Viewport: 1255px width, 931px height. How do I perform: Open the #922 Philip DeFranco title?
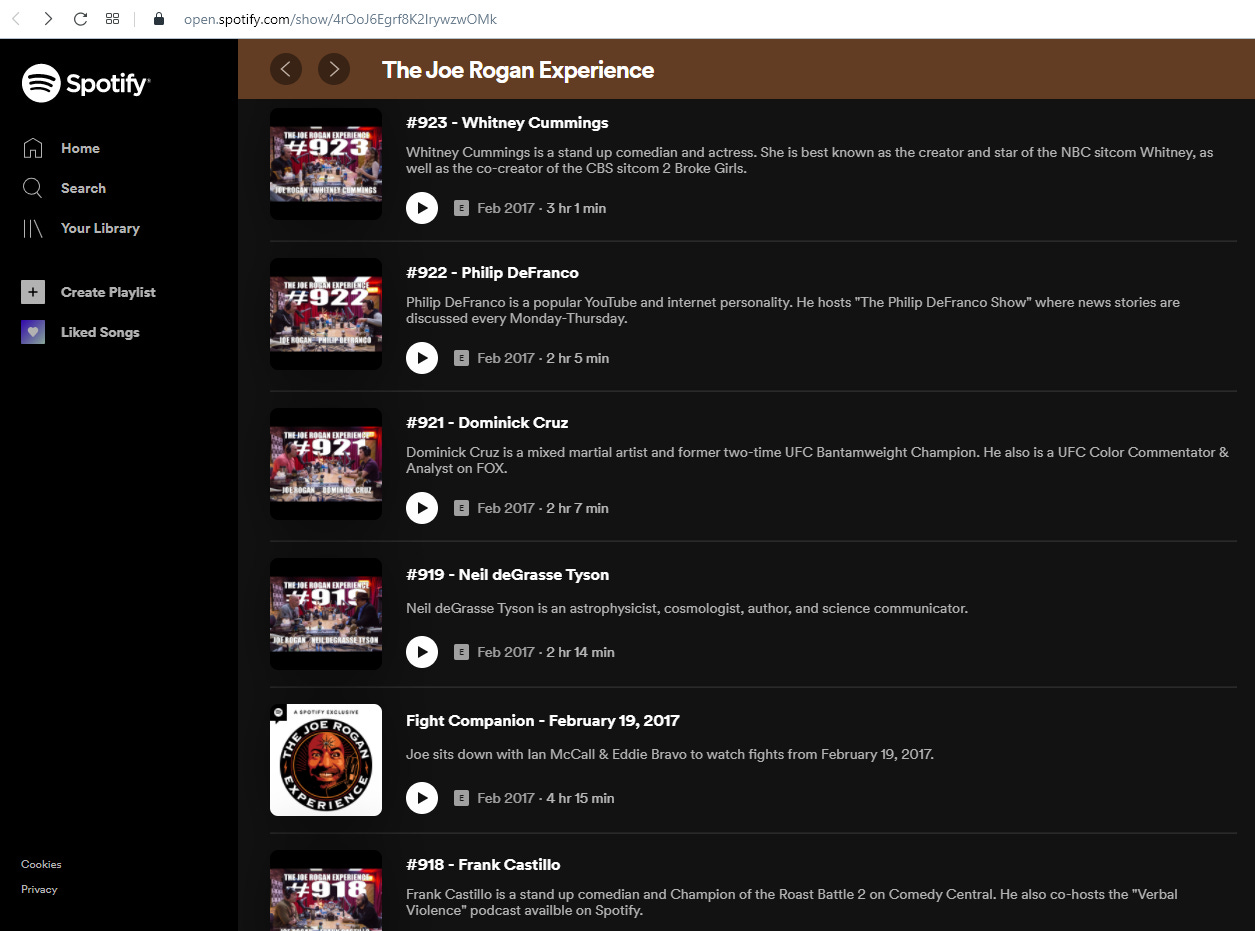[492, 273]
